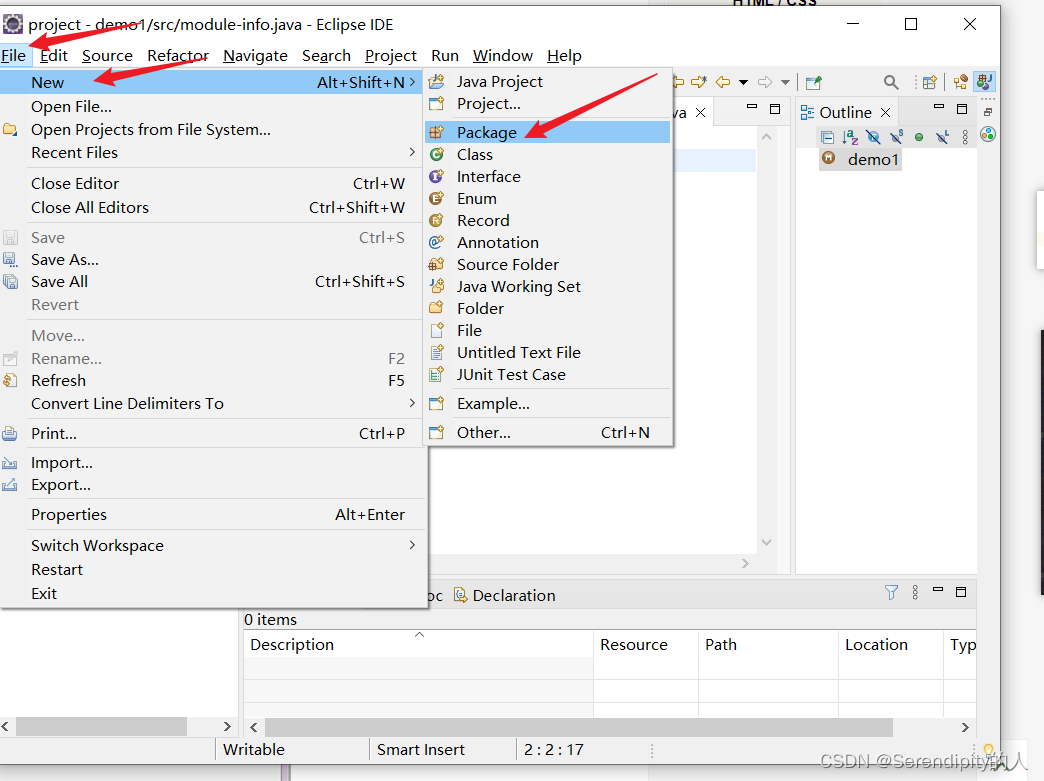Click the Record icon in submenu
Screen dimensions: 1044x781
pos(437,220)
